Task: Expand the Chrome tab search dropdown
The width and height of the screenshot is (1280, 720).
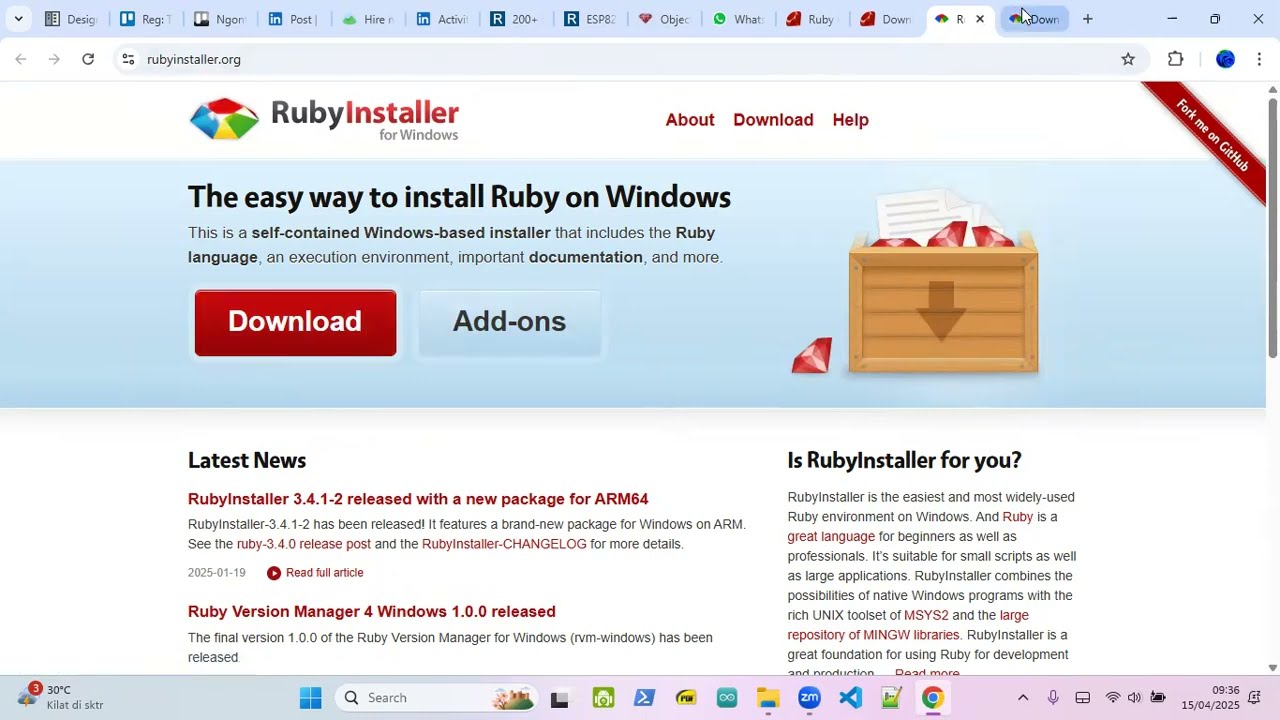Action: tap(18, 19)
